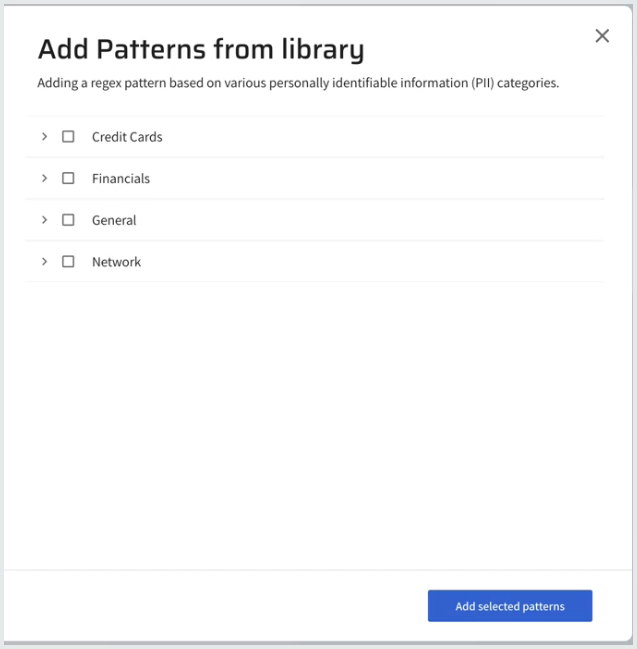Select the Network patterns checkbox
The width and height of the screenshot is (637, 649).
point(68,262)
